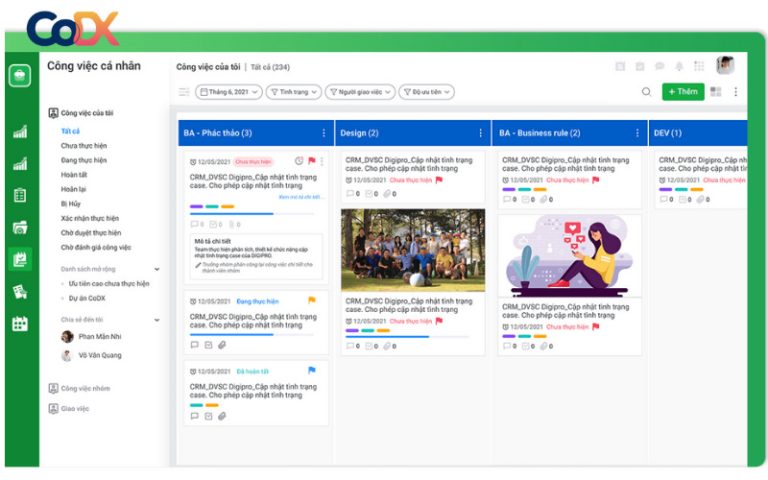Screen dimensions: 768x480
Task: Open three-dot menu of Design column
Action: 480,133
